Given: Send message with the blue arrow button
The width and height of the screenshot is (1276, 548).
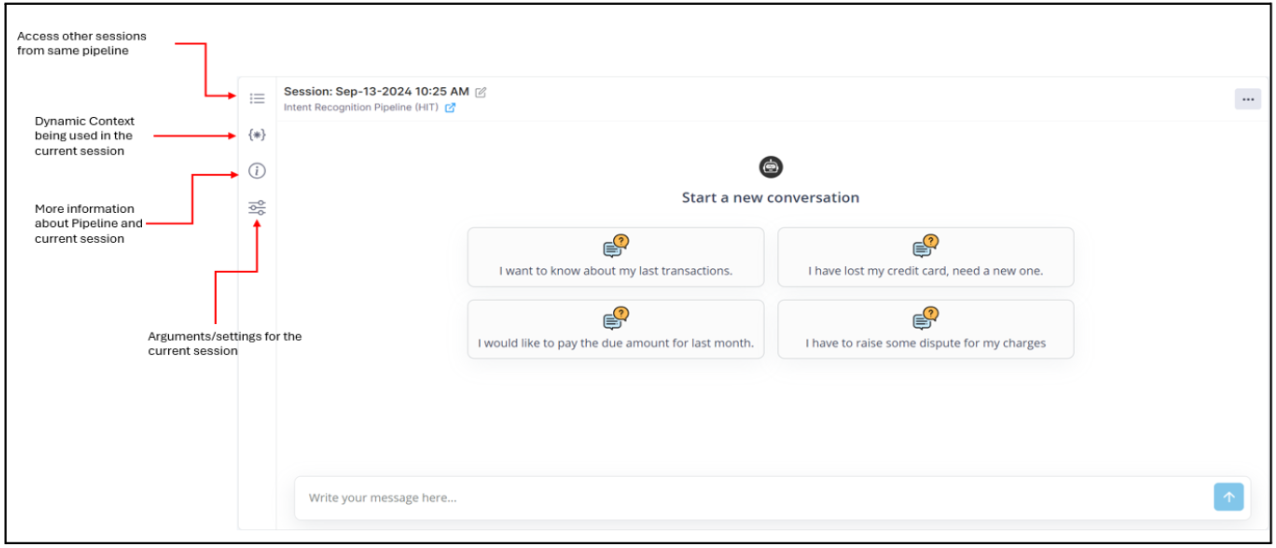Looking at the screenshot, I should [x=1229, y=497].
